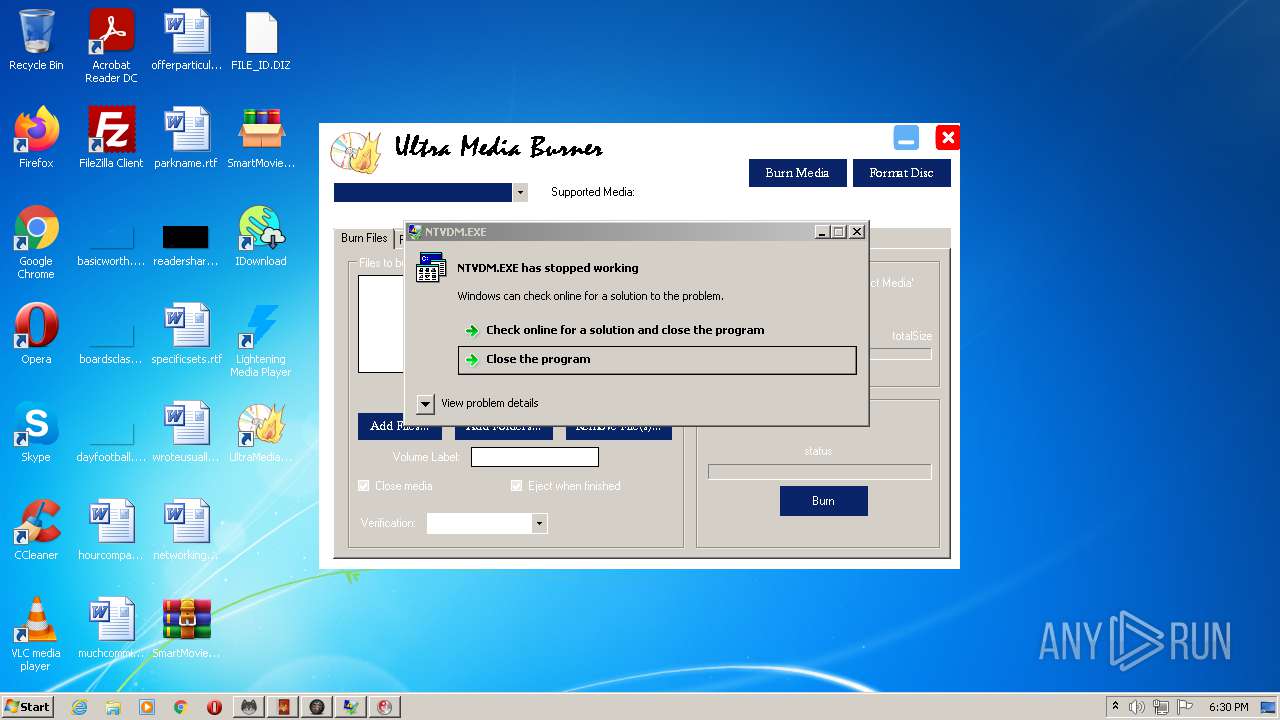Click the NTVDM taskbar button
1280x720 pixels.
pyautogui.click(x=351, y=707)
